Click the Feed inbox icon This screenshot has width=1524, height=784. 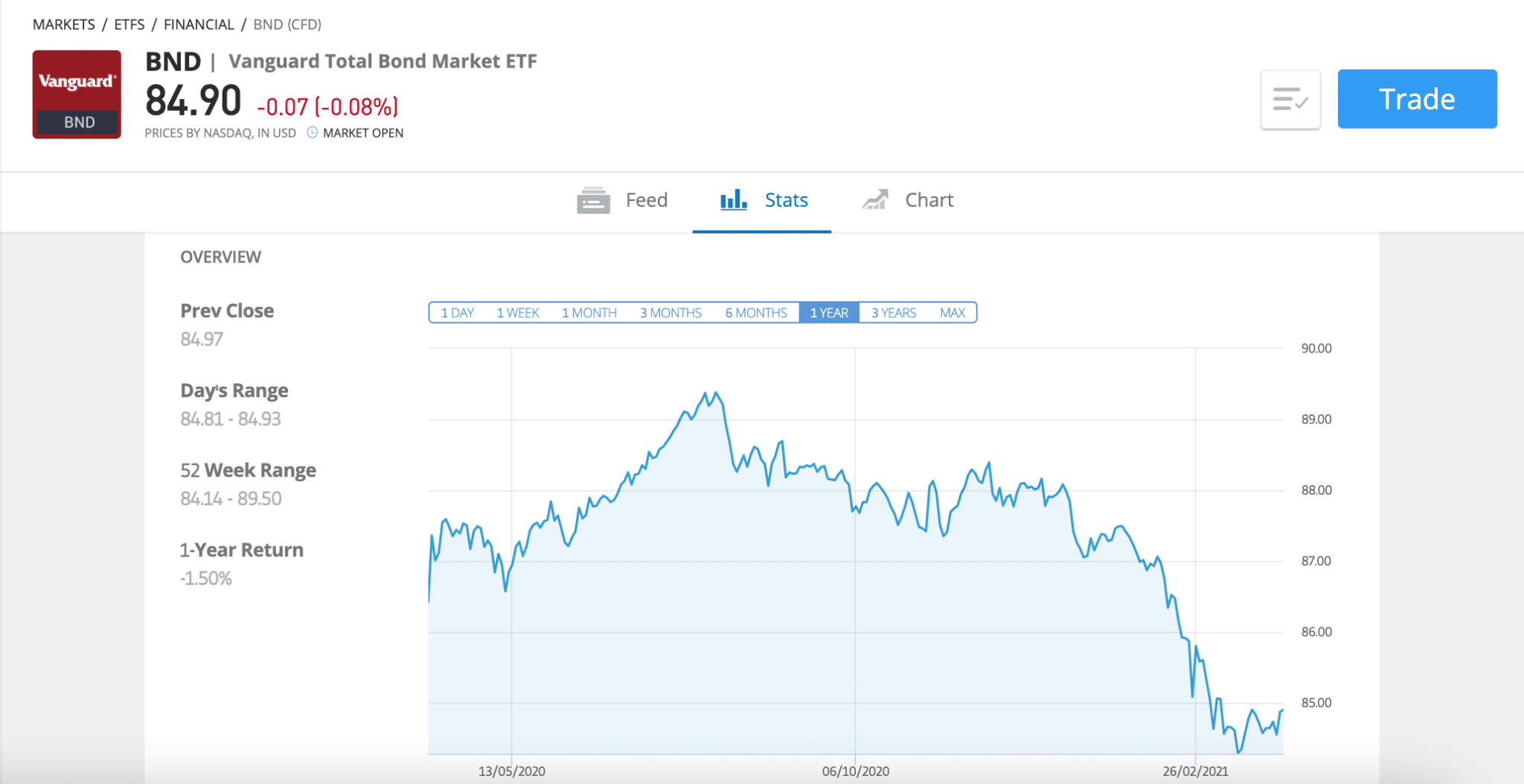592,200
